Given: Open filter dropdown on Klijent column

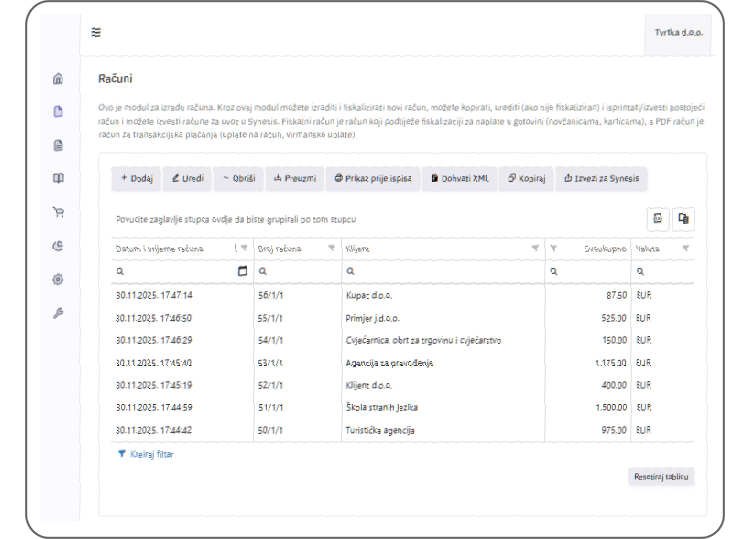Looking at the screenshot, I should tap(535, 249).
